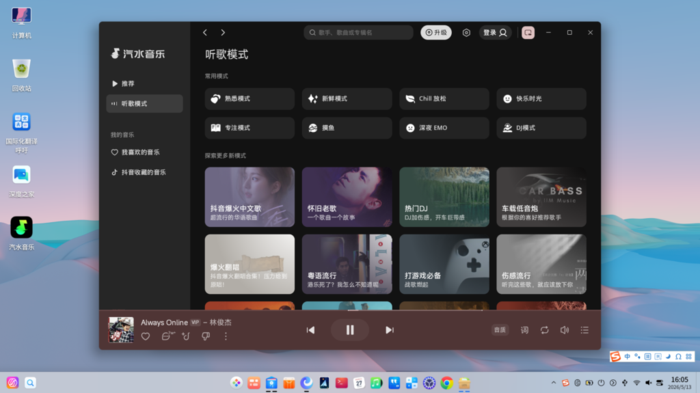Open the Always Online album cover
The image size is (700, 393).
click(x=121, y=330)
